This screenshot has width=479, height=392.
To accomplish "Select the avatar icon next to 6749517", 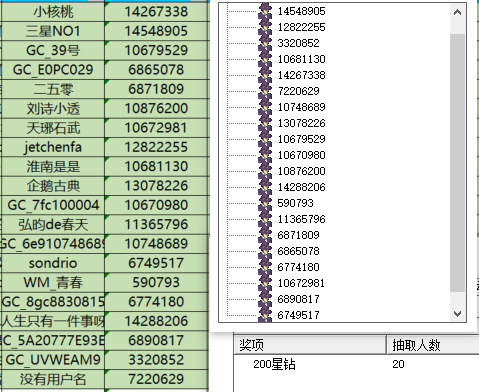I will click(265, 314).
